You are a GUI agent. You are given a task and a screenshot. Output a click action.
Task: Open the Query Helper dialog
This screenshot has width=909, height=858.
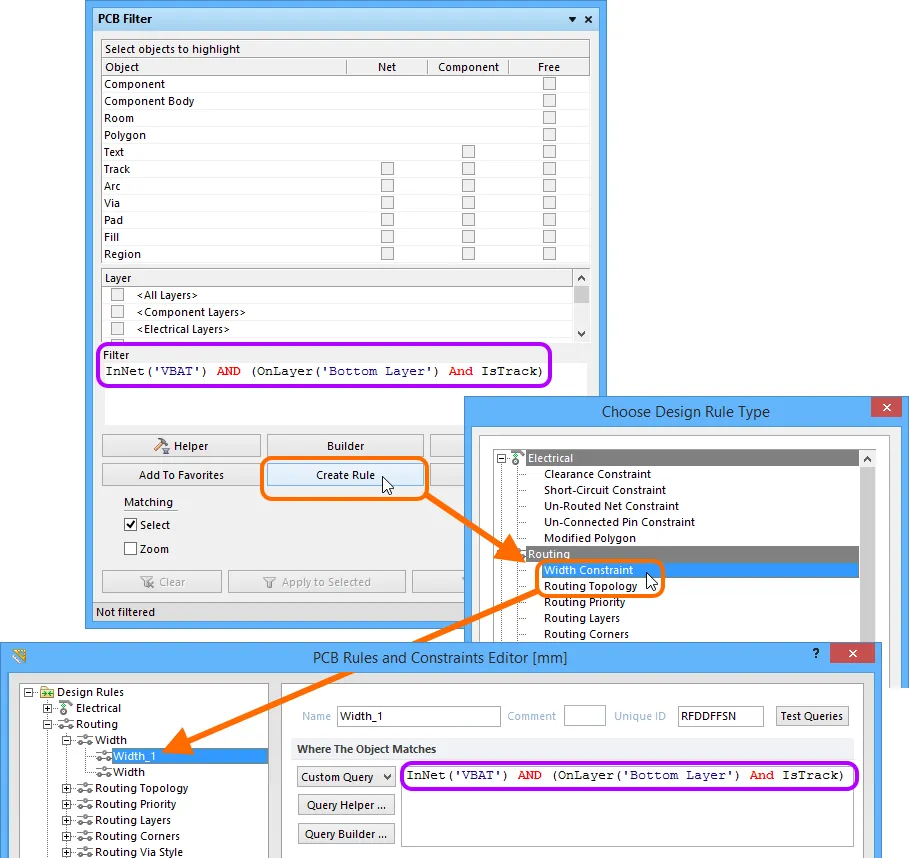(346, 805)
